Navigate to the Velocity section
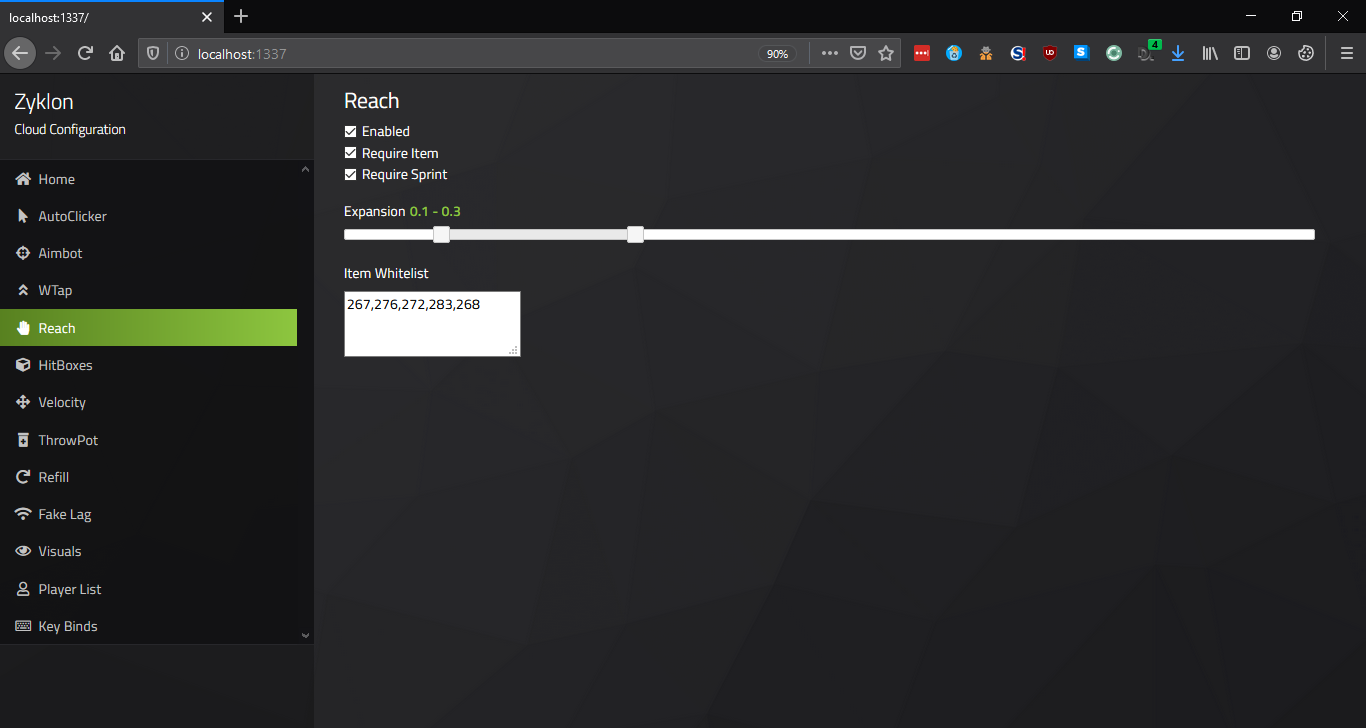 pyautogui.click(x=148, y=402)
